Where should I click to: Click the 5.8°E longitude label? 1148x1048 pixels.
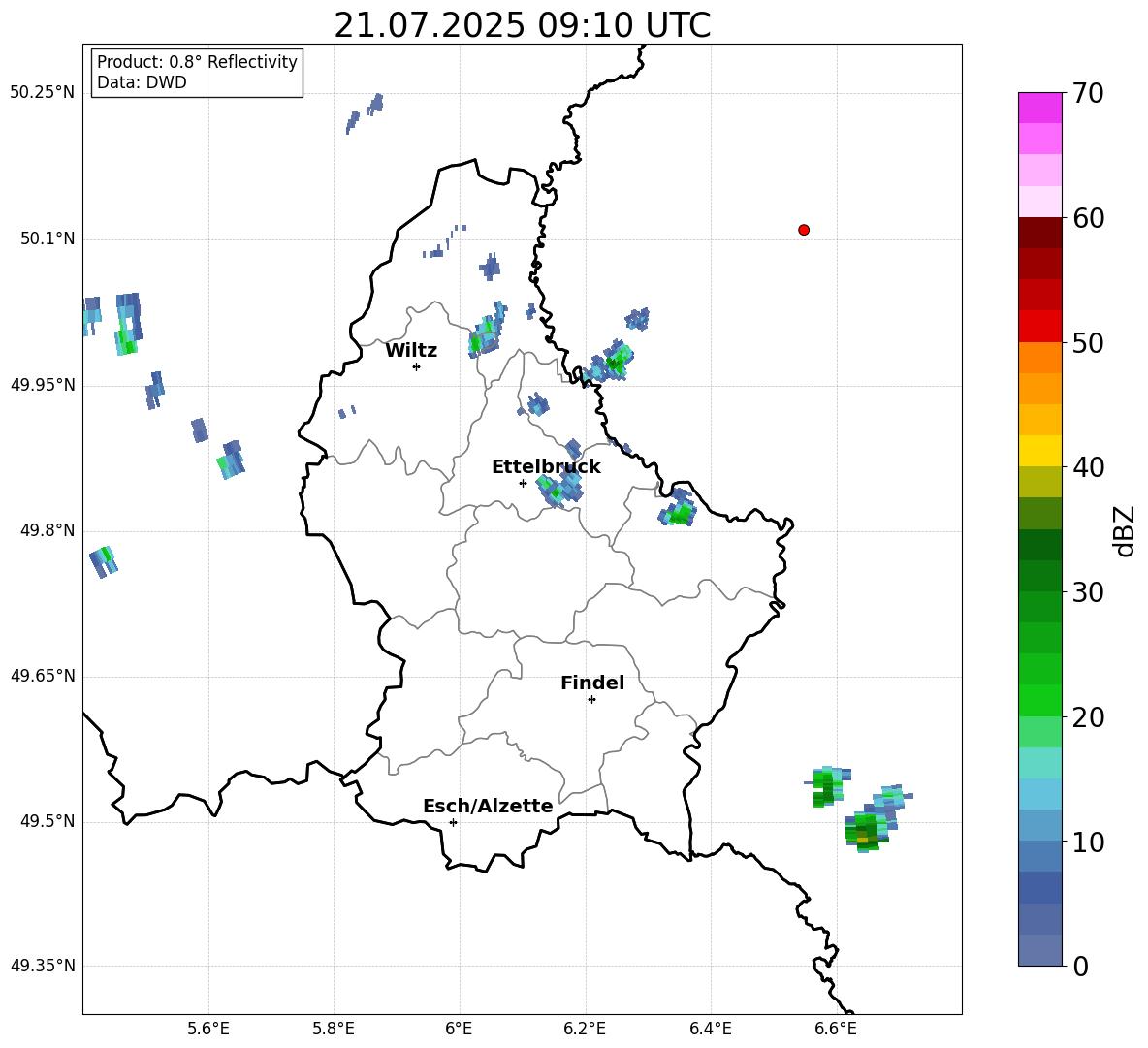[x=334, y=1029]
